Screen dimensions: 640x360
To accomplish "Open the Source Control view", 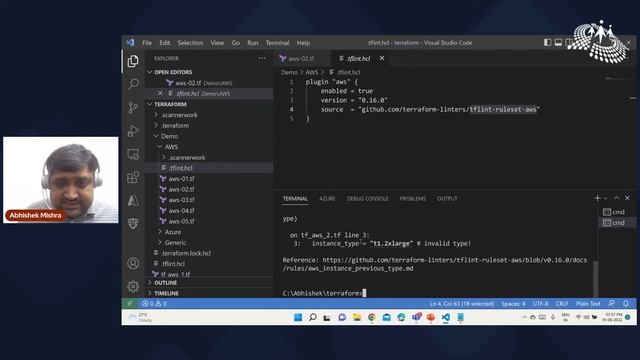I will pos(133,107).
